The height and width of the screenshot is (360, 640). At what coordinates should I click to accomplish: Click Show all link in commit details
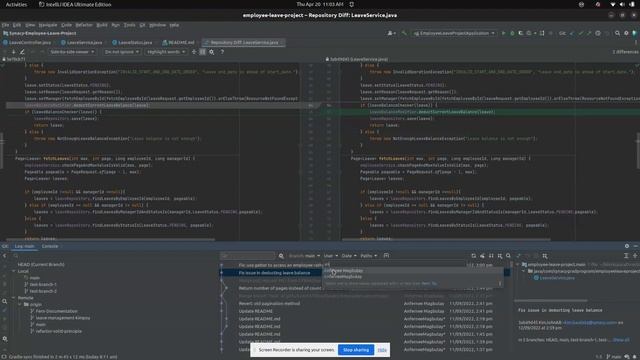pyautogui.click(x=621, y=340)
